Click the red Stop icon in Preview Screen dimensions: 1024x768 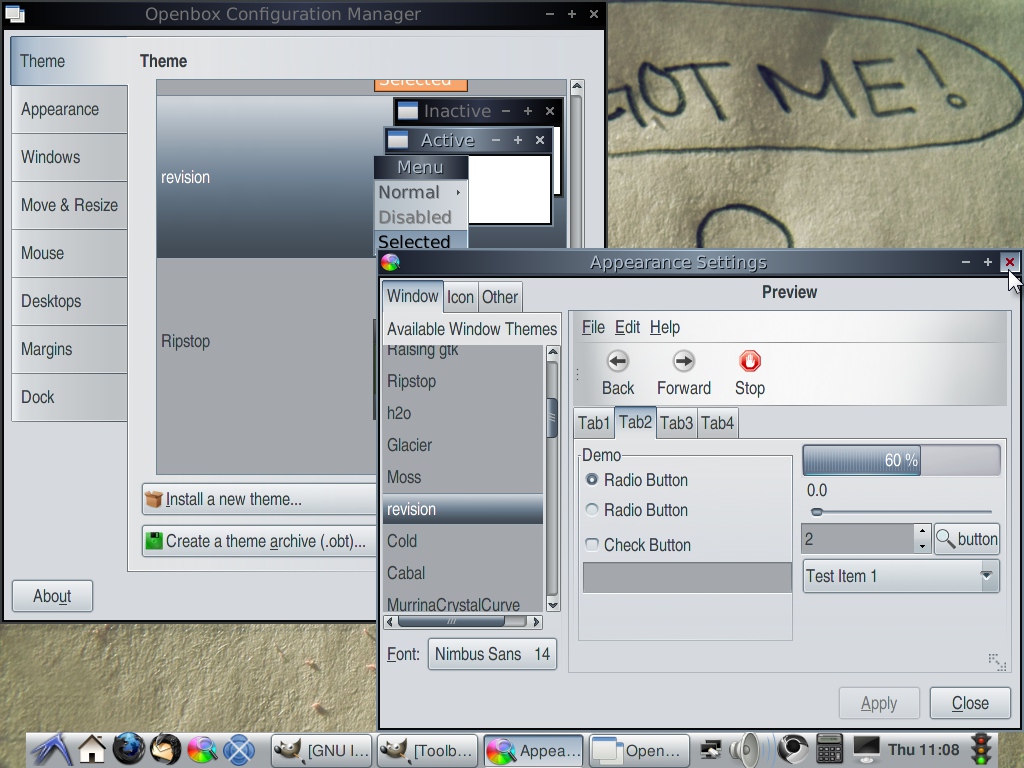coord(750,374)
